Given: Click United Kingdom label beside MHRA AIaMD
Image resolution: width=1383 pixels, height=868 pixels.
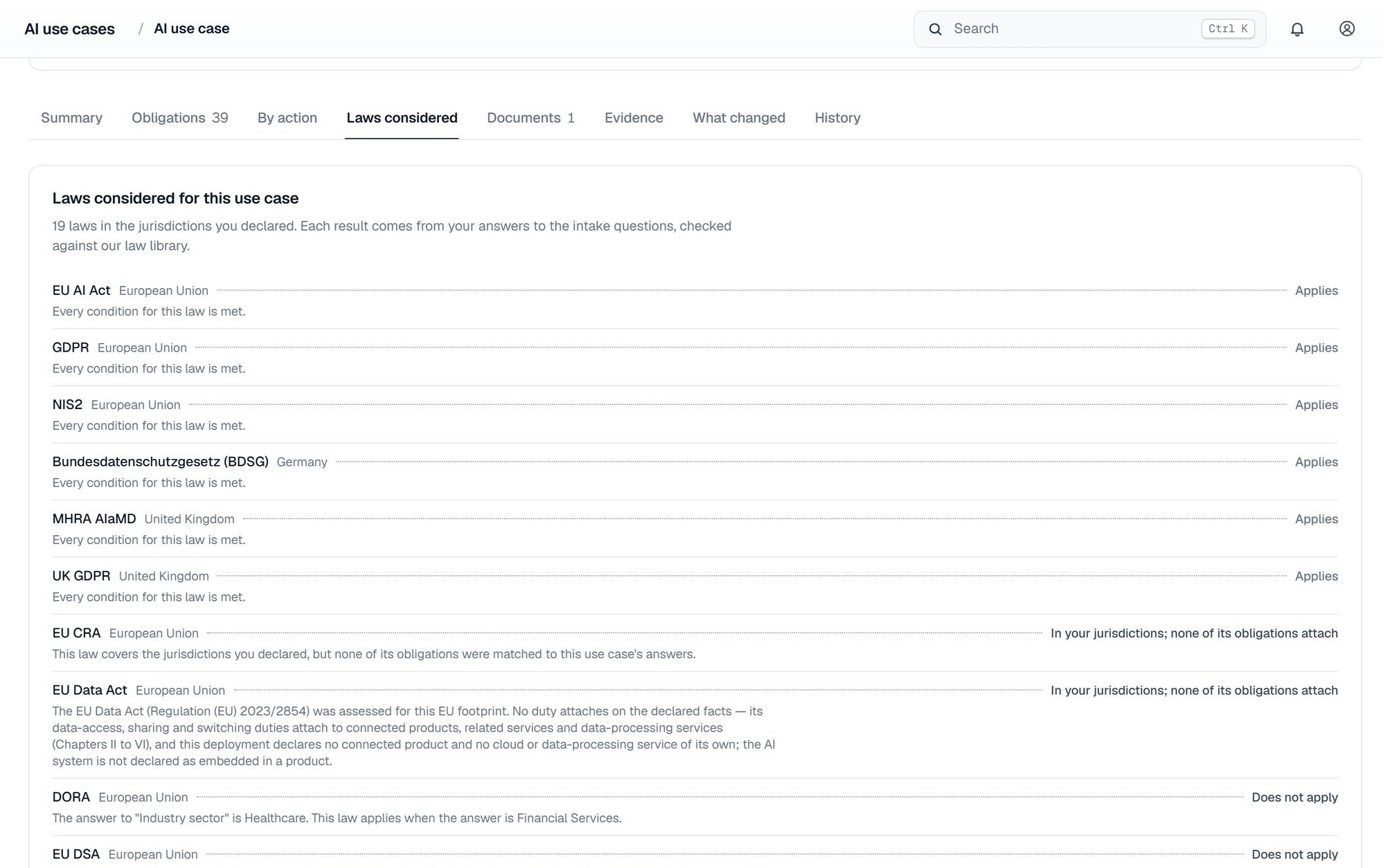Looking at the screenshot, I should click(189, 518).
